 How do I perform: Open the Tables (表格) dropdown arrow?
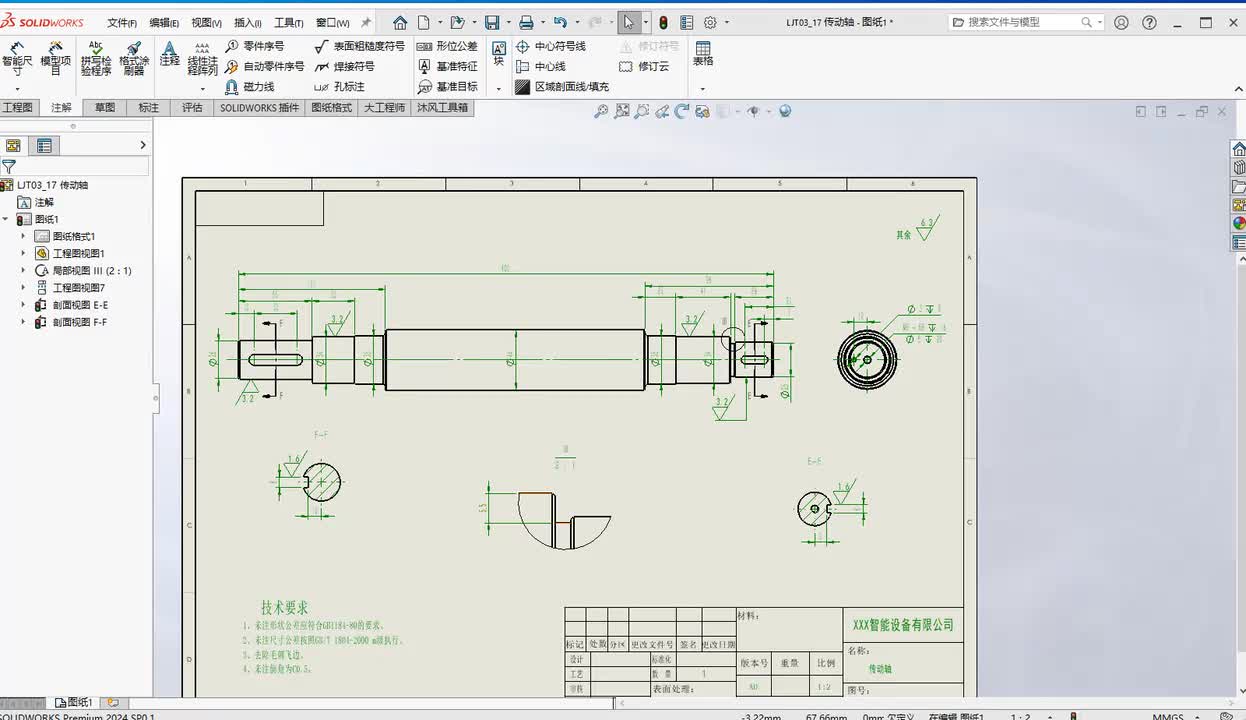[703, 88]
